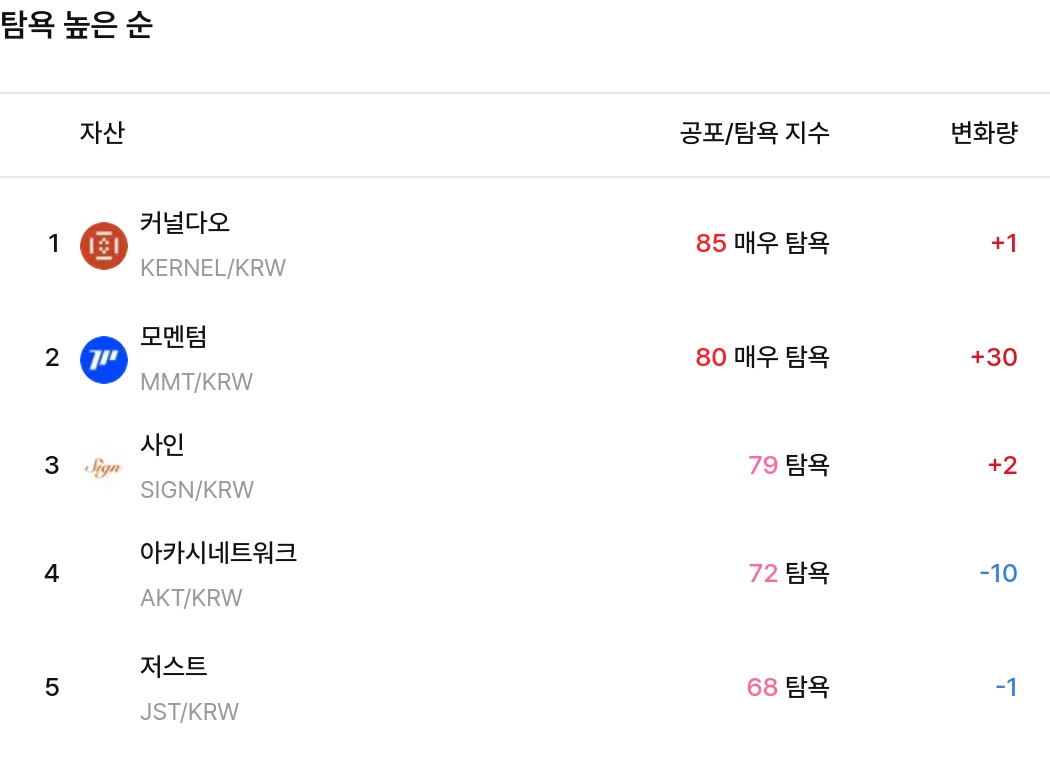
Task: Select the +30 change value for Momentum
Action: pyautogui.click(x=992, y=357)
